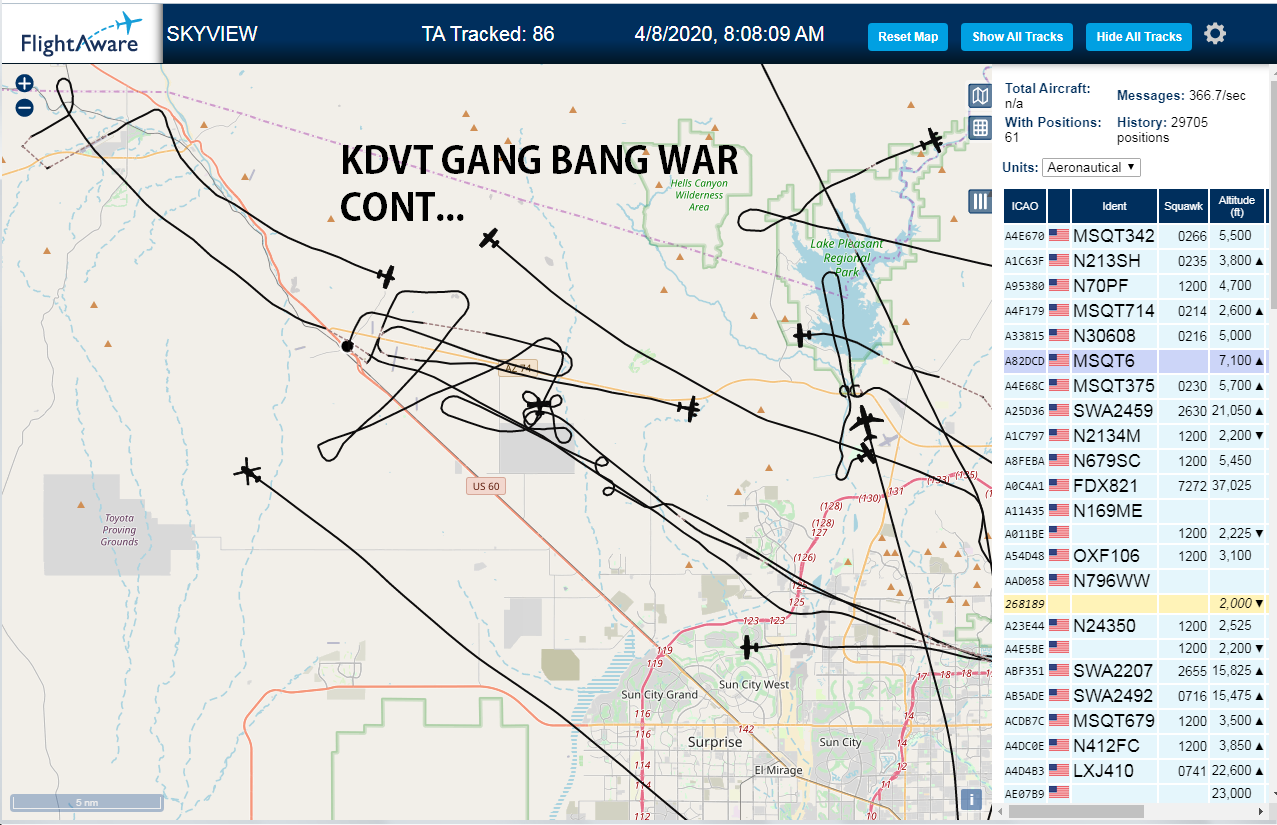Screen dimensions: 1277x825
Task: Click the folded-map view icon
Action: [980, 96]
